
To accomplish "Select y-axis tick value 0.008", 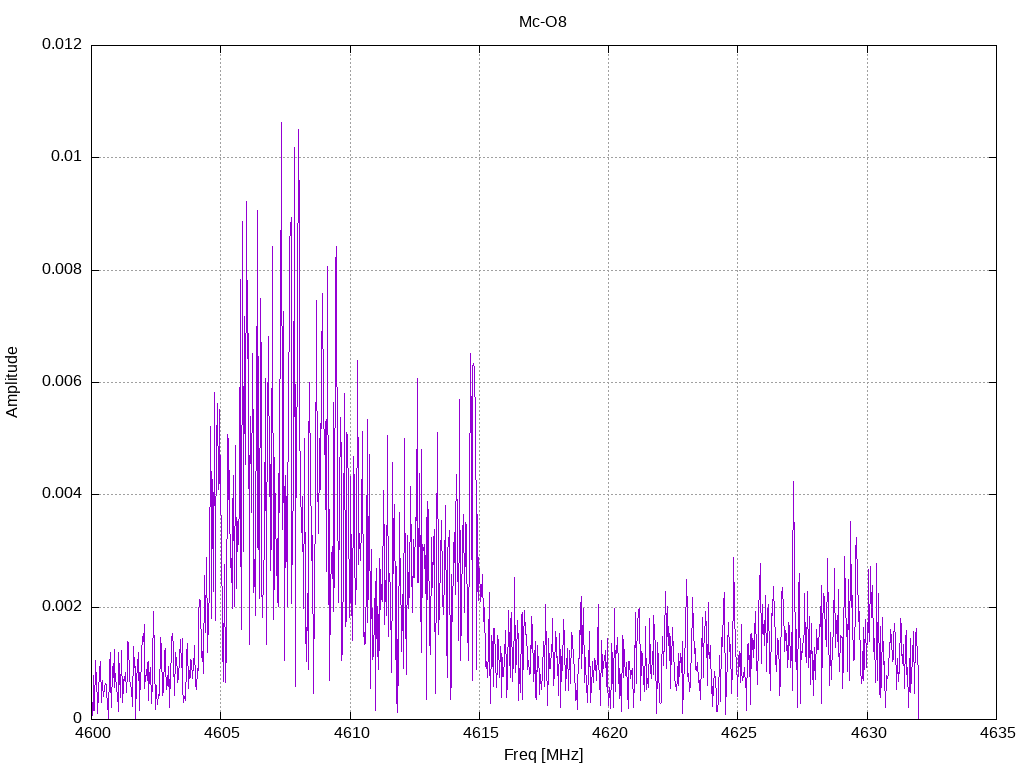I will (62, 270).
